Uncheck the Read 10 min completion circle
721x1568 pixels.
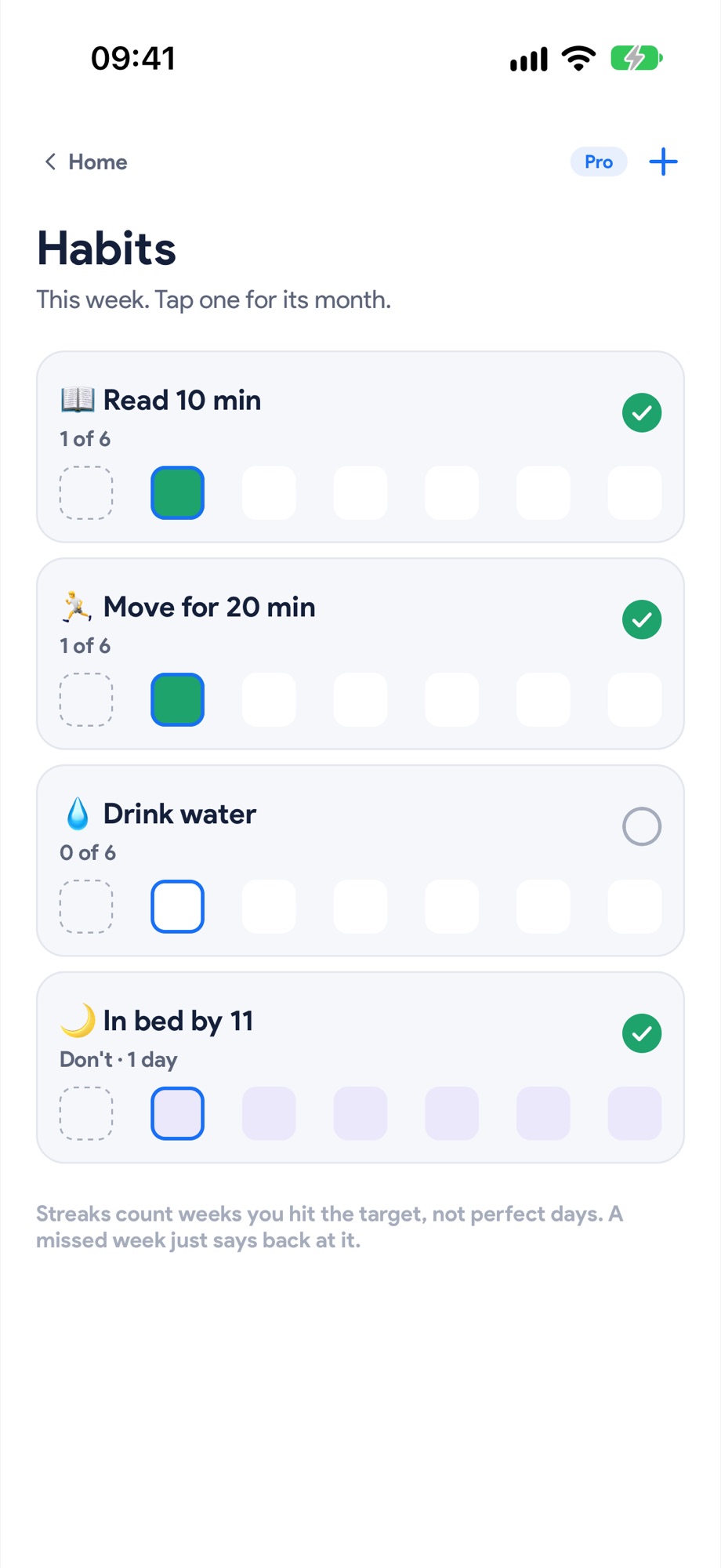point(642,413)
